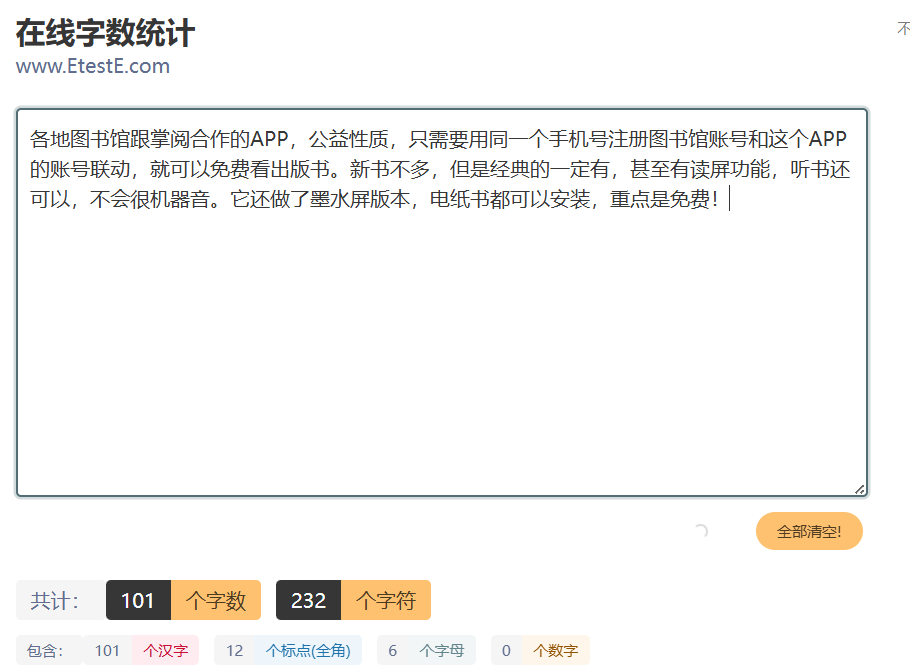Click the 个数字 badge
910x666 pixels.
[x=555, y=650]
